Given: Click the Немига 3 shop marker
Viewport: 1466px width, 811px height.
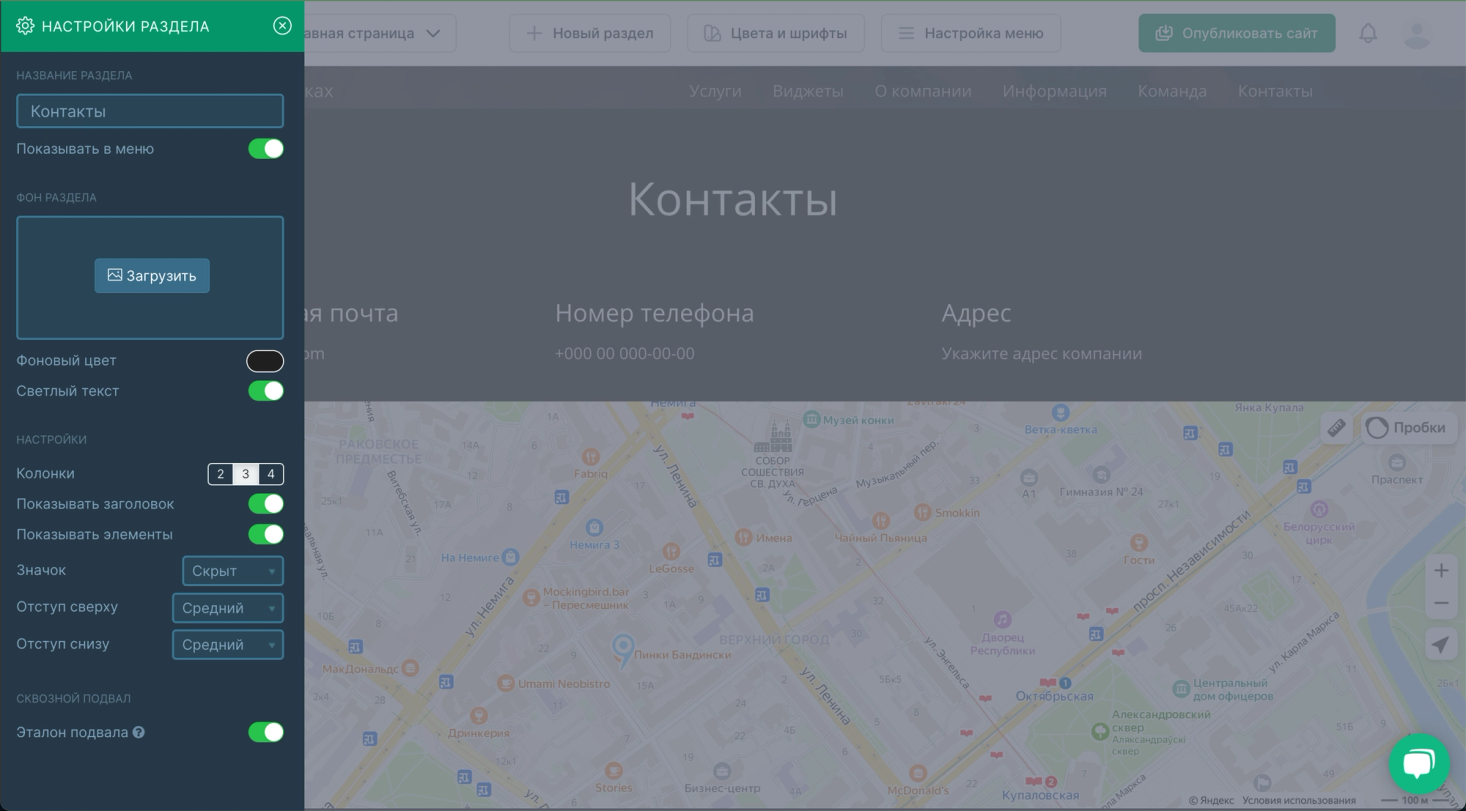Looking at the screenshot, I should click(595, 527).
